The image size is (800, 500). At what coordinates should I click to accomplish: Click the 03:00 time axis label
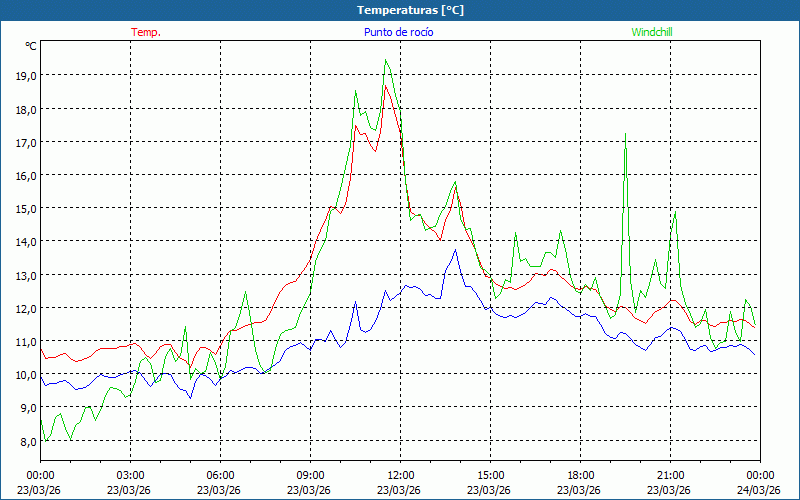[130, 475]
